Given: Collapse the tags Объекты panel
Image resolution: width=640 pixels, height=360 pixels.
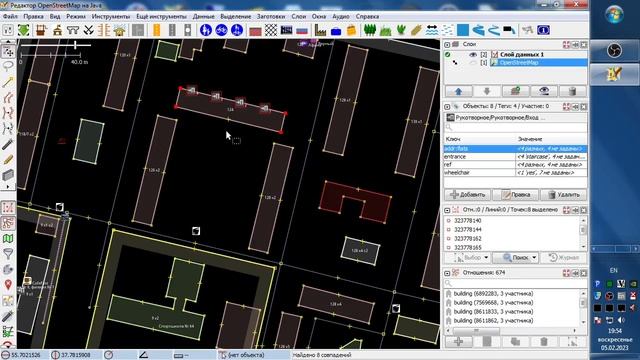Looking at the screenshot, I should click(447, 107).
